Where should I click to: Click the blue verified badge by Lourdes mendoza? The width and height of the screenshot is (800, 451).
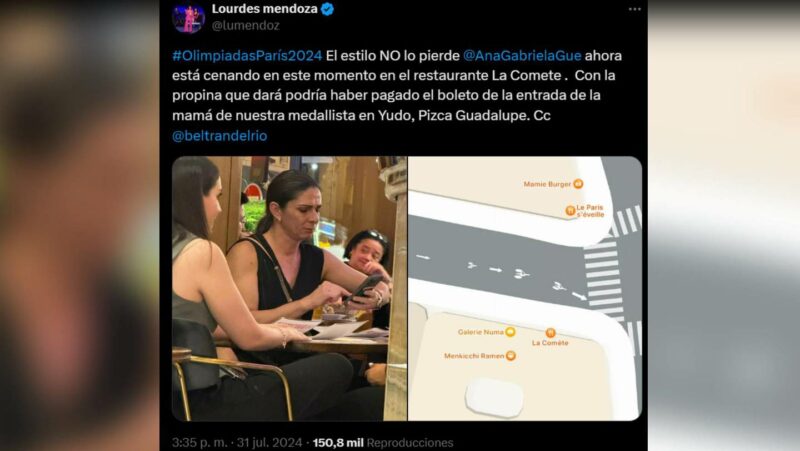pyautogui.click(x=328, y=9)
